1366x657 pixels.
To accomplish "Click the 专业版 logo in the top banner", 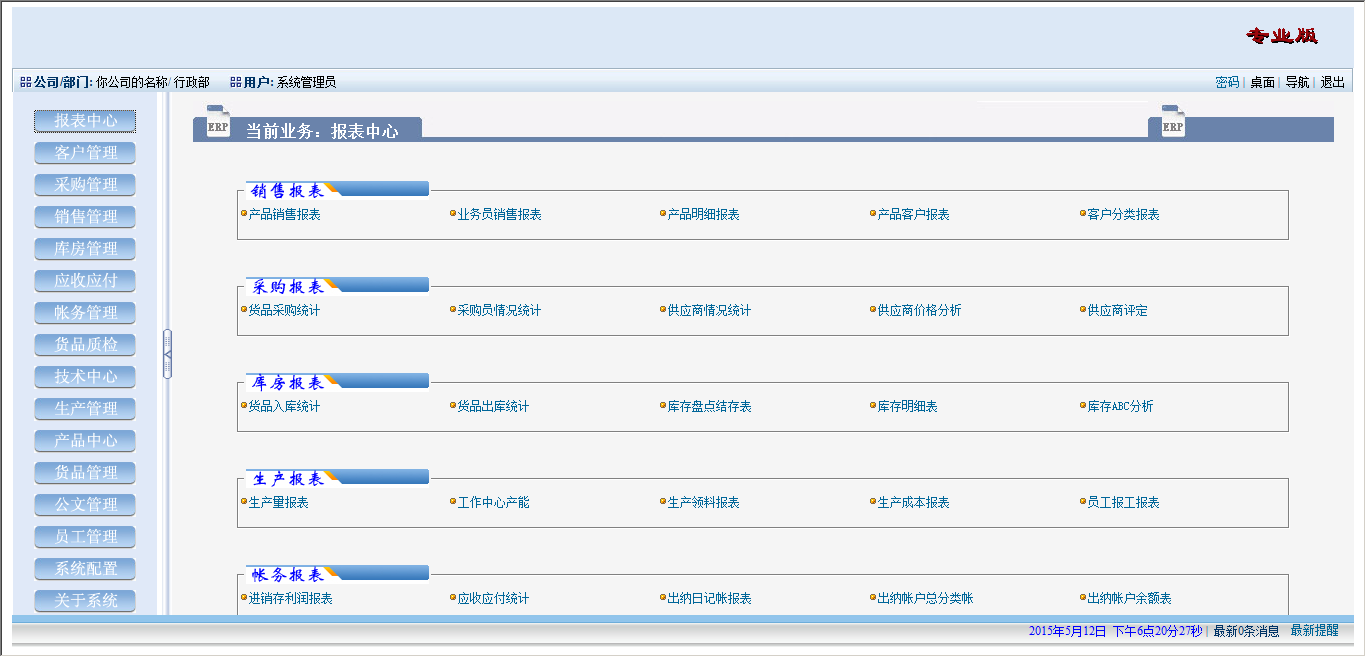I will [1281, 37].
